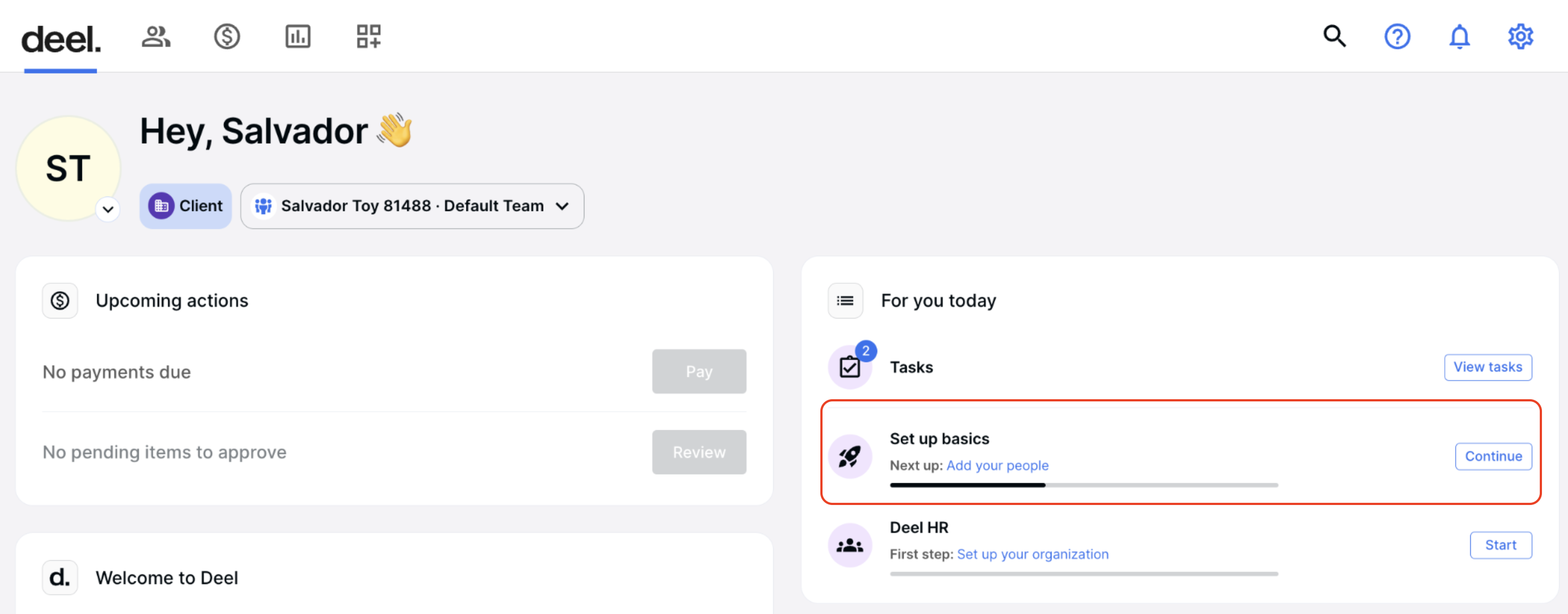
Task: Click the 'No payments due' text
Action: 116,372
